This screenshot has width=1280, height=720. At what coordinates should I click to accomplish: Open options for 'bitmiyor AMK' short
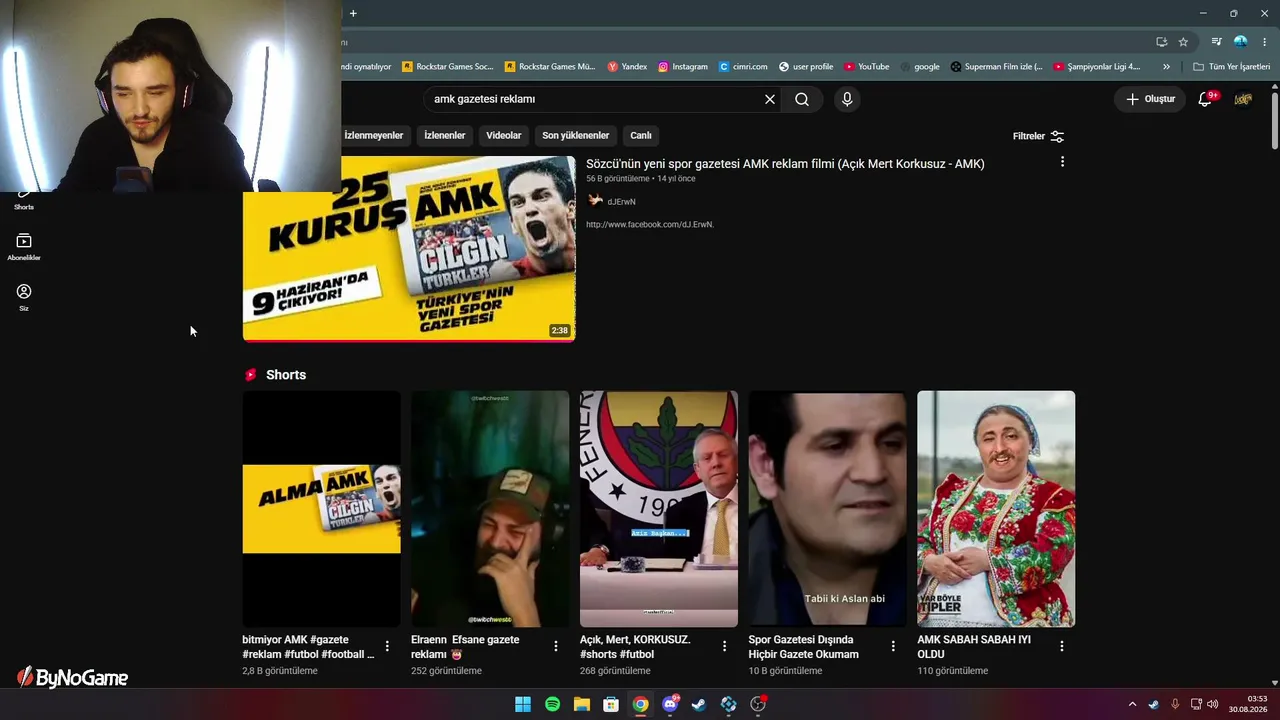pos(387,647)
